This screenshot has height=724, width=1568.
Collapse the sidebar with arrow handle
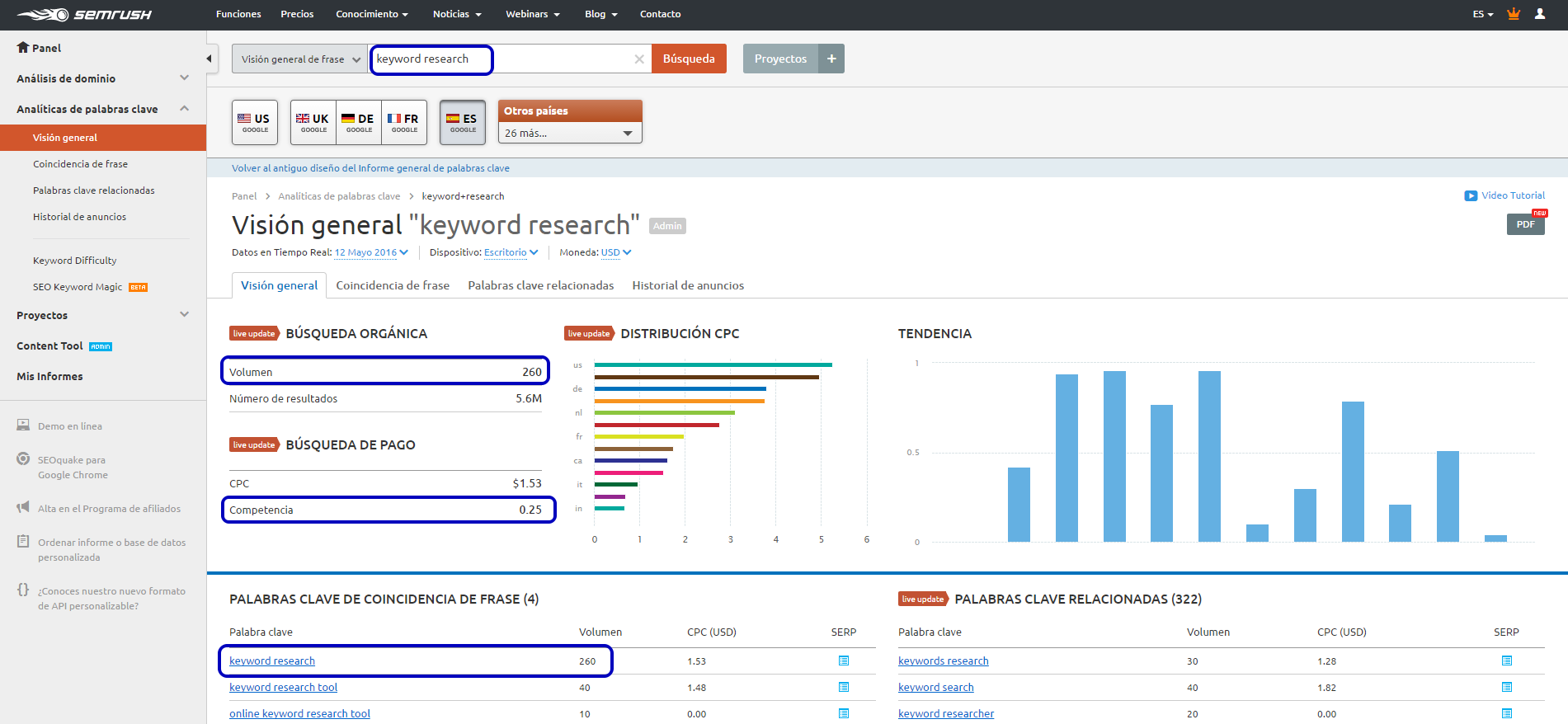coord(210,59)
